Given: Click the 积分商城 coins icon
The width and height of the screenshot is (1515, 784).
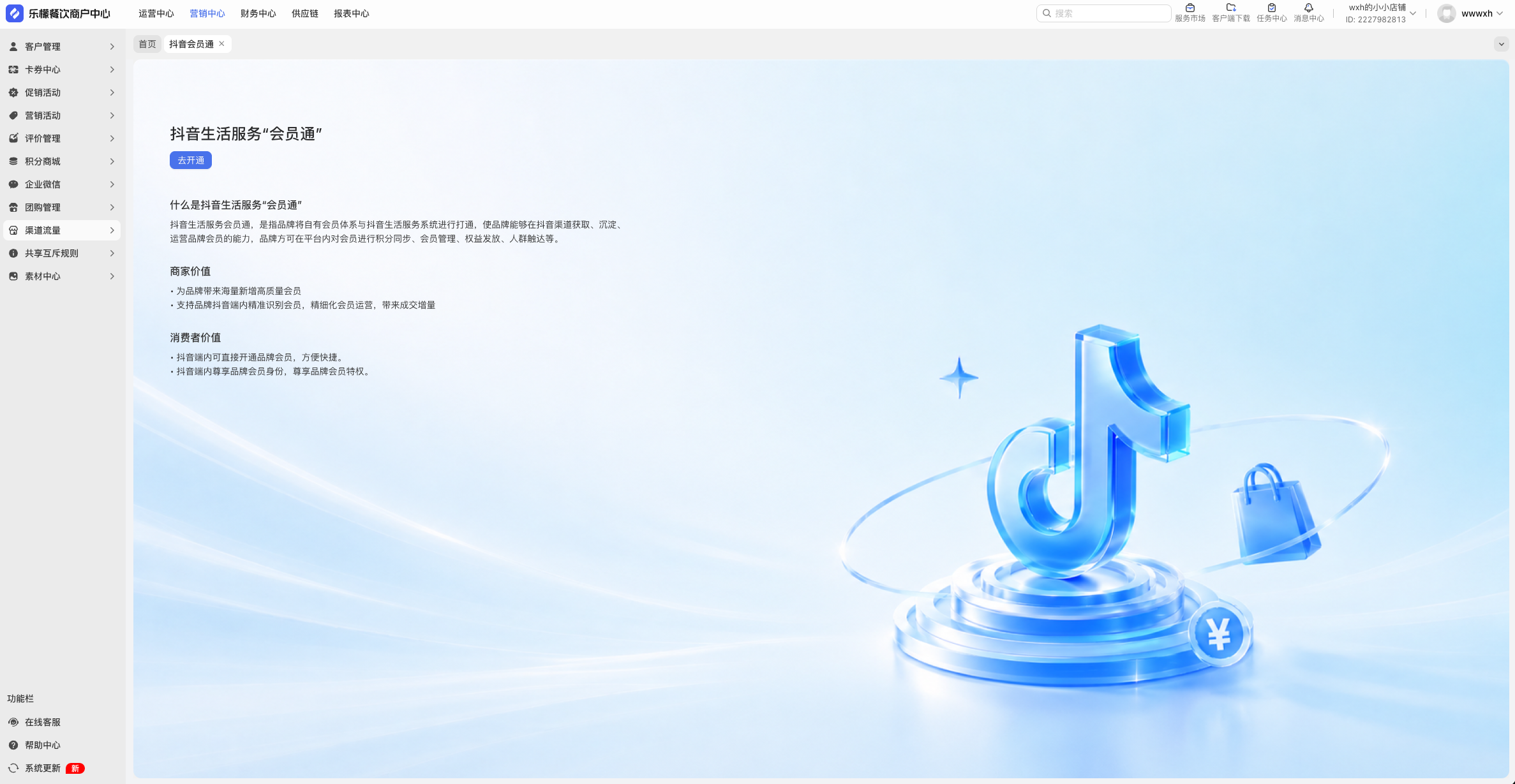Looking at the screenshot, I should click(x=13, y=161).
